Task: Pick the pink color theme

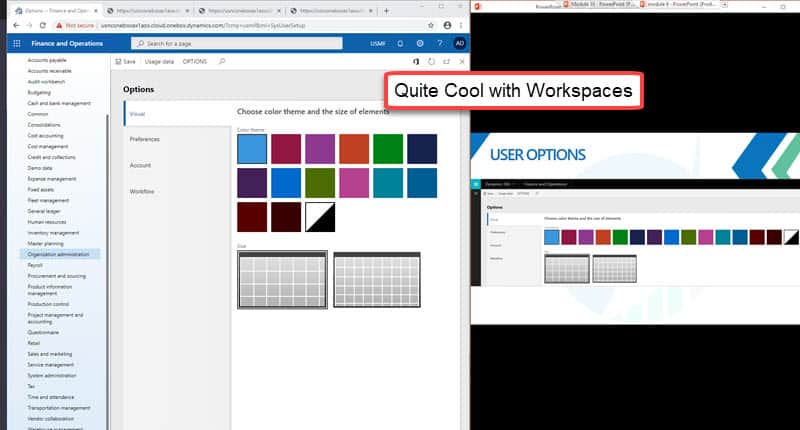Action: pyautogui.click(x=354, y=183)
